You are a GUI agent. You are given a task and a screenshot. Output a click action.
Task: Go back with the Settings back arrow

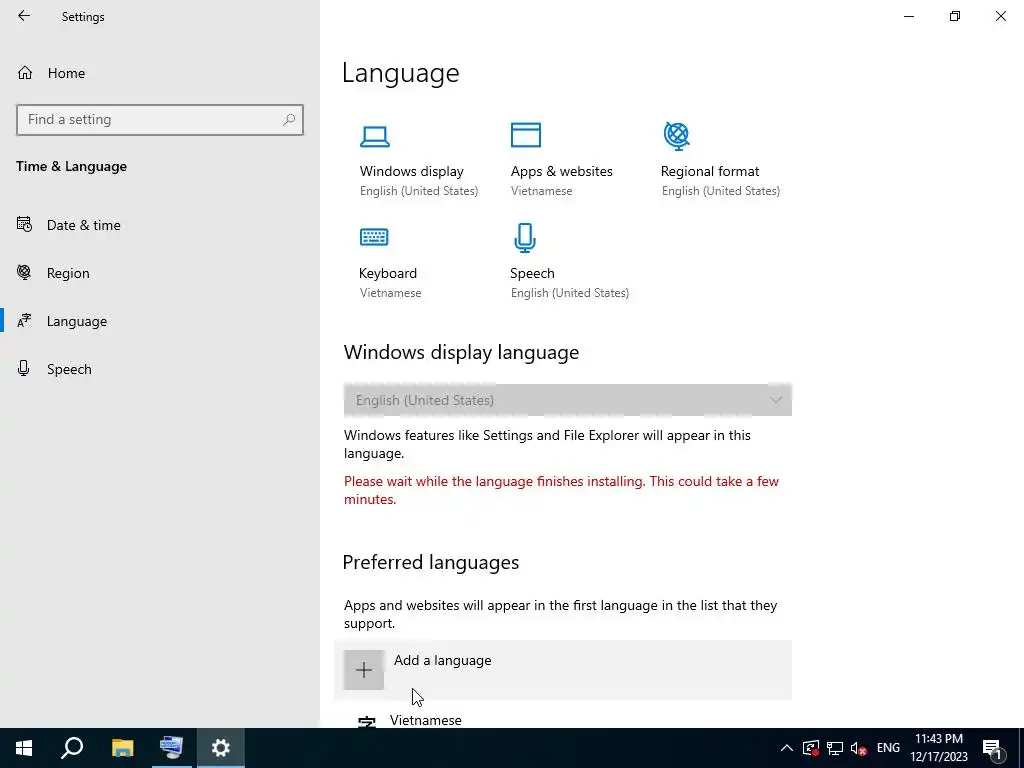(x=24, y=16)
